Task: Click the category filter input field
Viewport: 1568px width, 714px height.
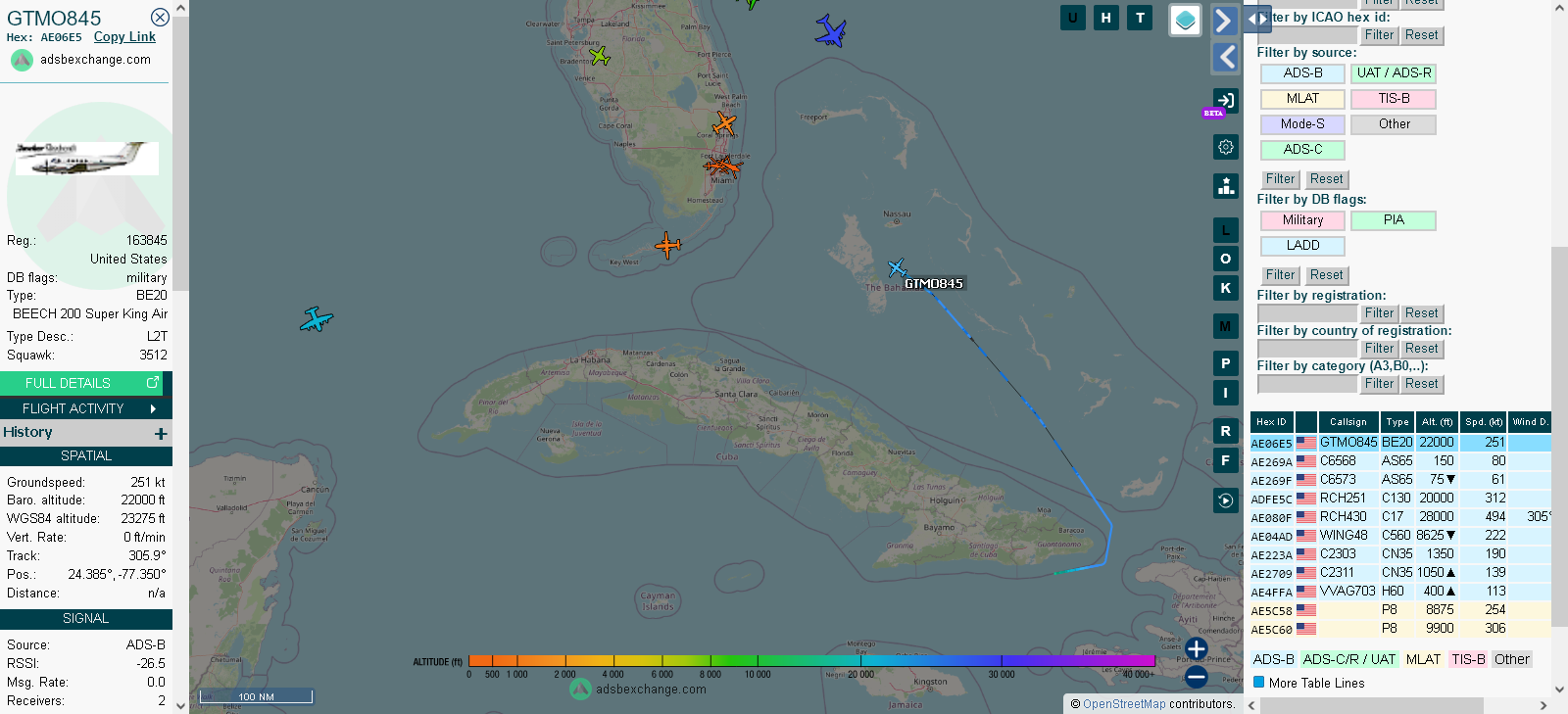Action: click(1307, 384)
